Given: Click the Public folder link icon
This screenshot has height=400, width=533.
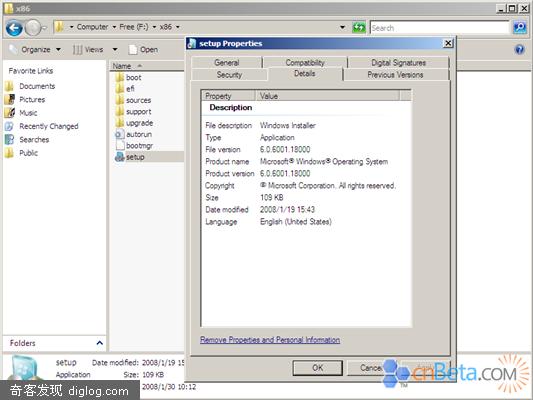Looking at the screenshot, I should pos(10,153).
